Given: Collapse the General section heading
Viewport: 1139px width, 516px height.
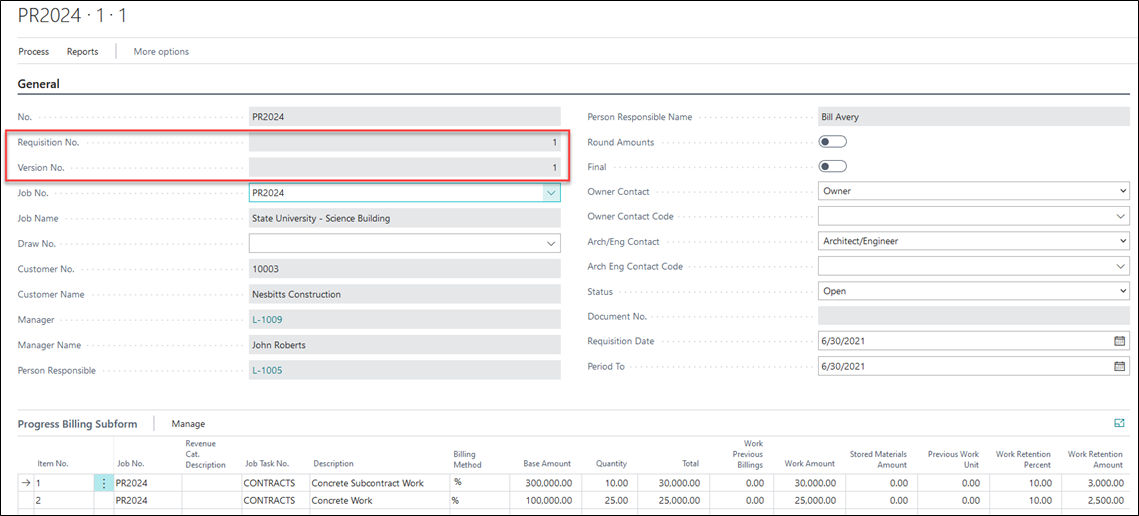Looking at the screenshot, I should [39, 84].
